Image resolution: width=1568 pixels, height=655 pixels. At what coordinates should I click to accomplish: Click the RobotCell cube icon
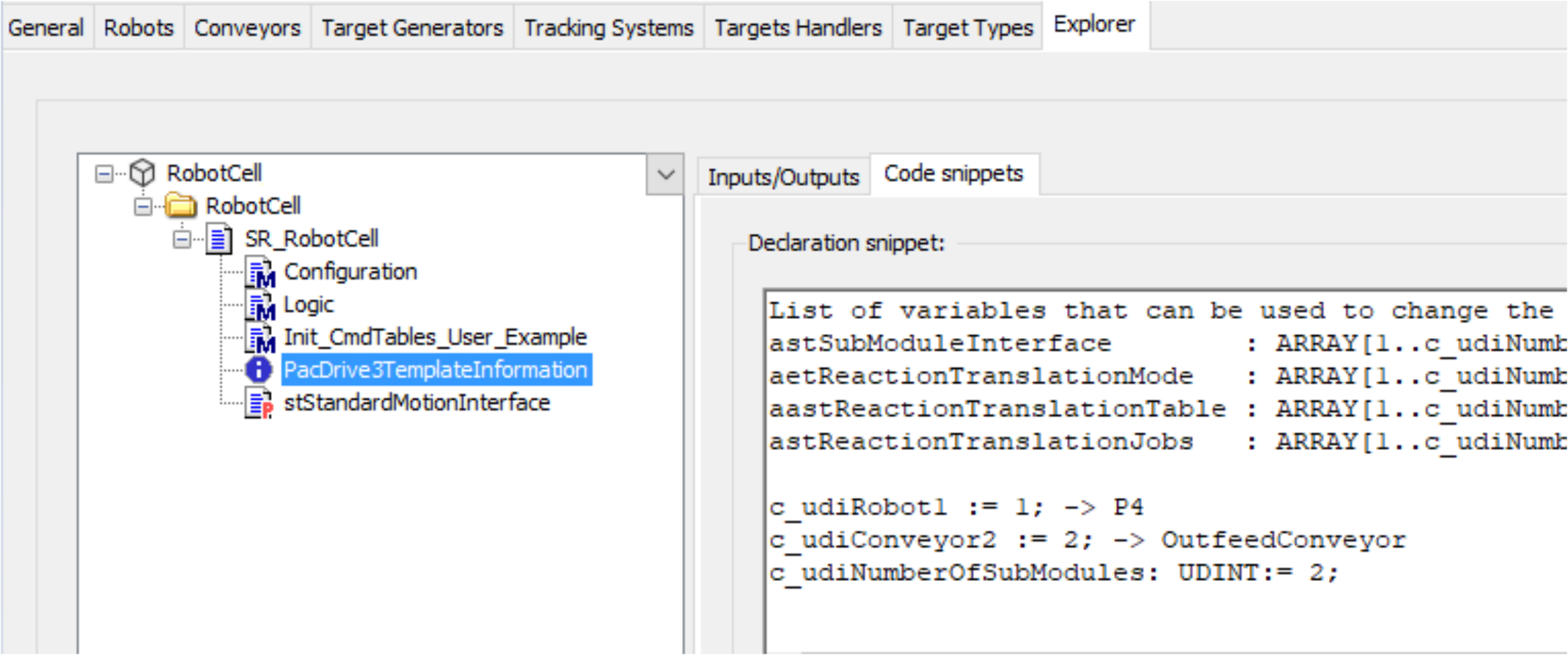pyautogui.click(x=141, y=172)
